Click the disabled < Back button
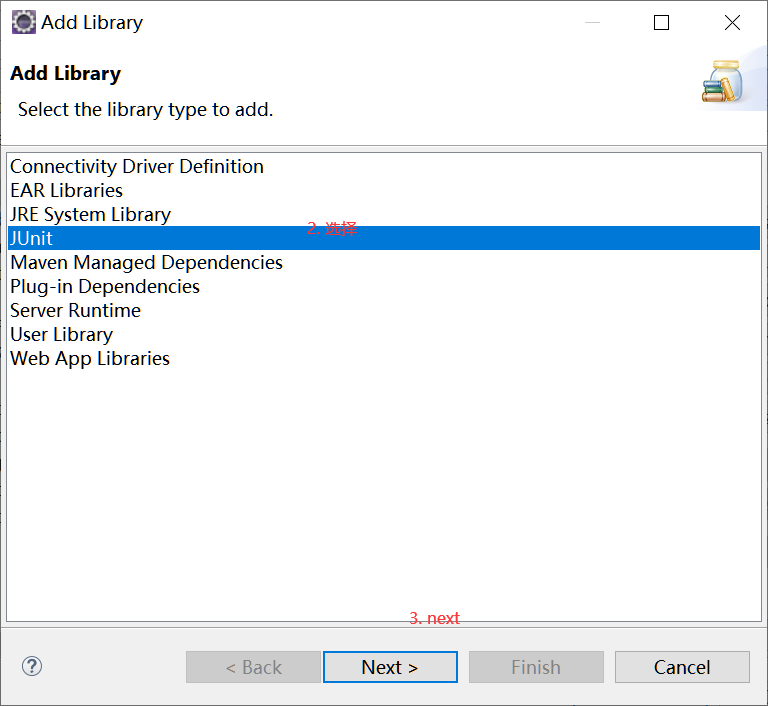768x706 pixels. click(x=253, y=667)
